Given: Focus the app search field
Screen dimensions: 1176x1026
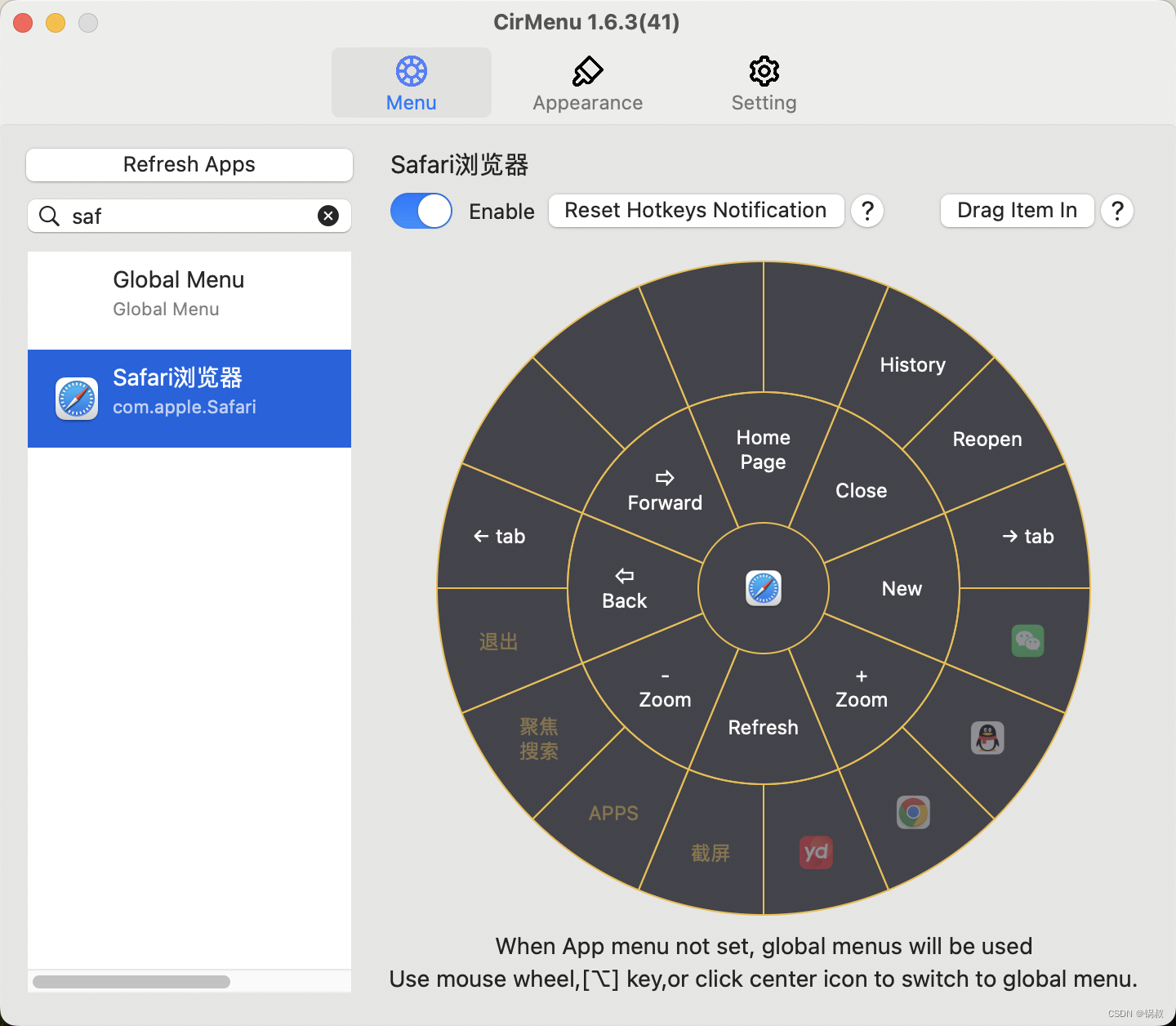Looking at the screenshot, I should pos(189,216).
